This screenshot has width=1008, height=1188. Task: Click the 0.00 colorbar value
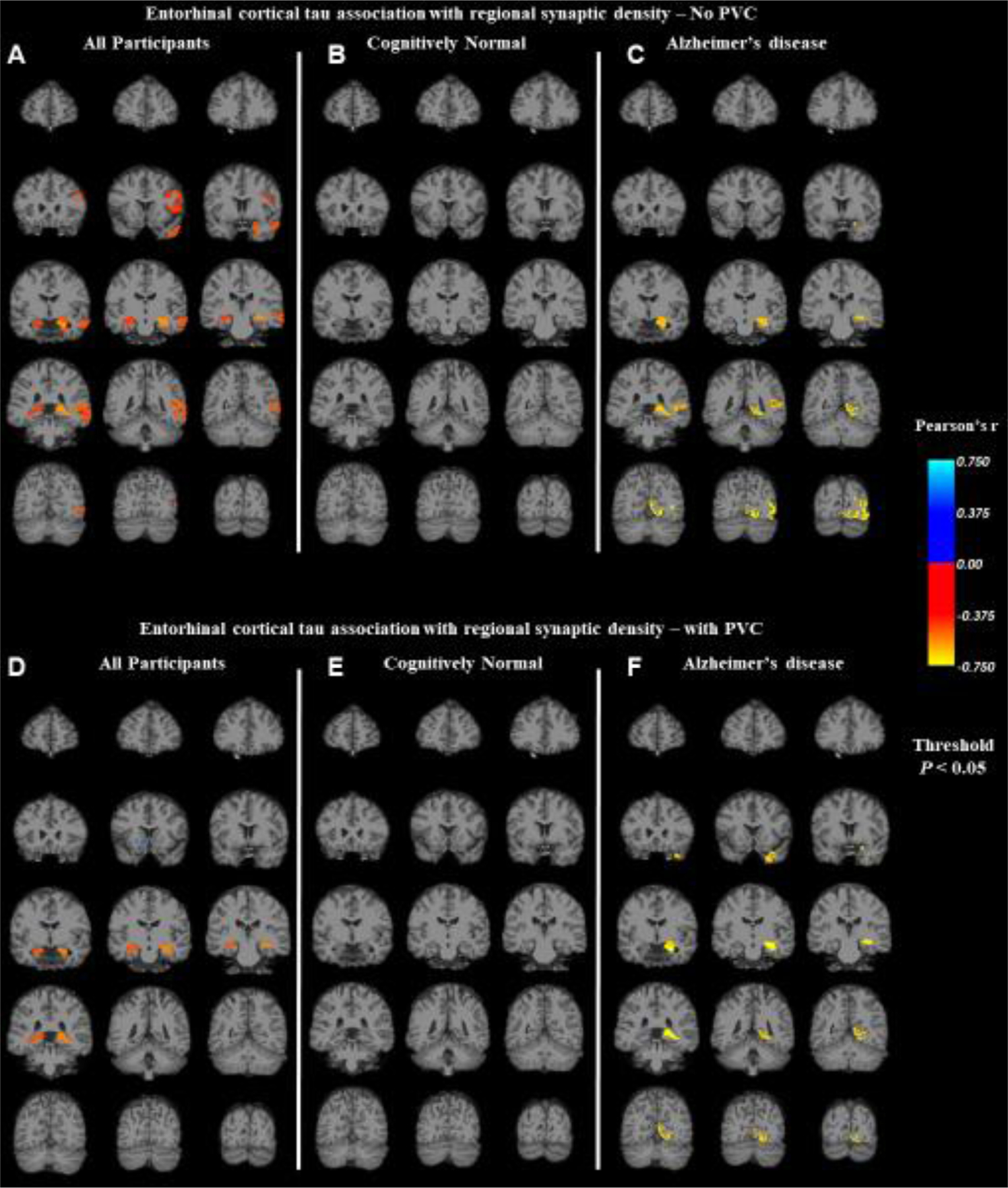(969, 564)
